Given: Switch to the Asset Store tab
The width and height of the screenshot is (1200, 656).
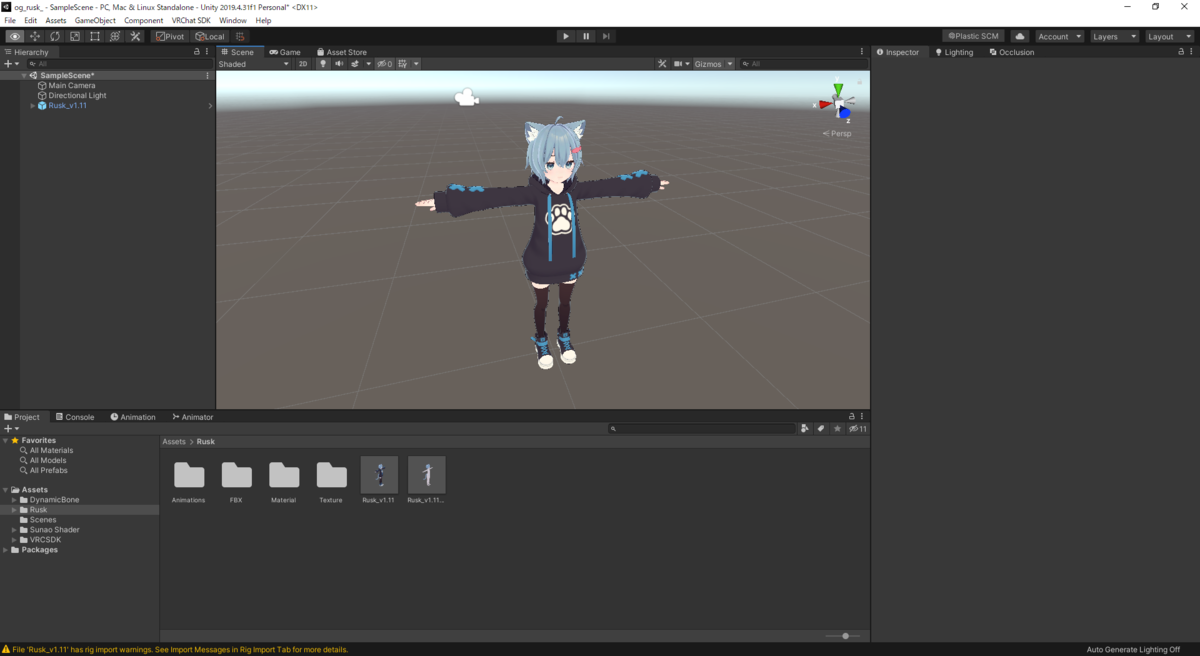Looking at the screenshot, I should [x=342, y=52].
